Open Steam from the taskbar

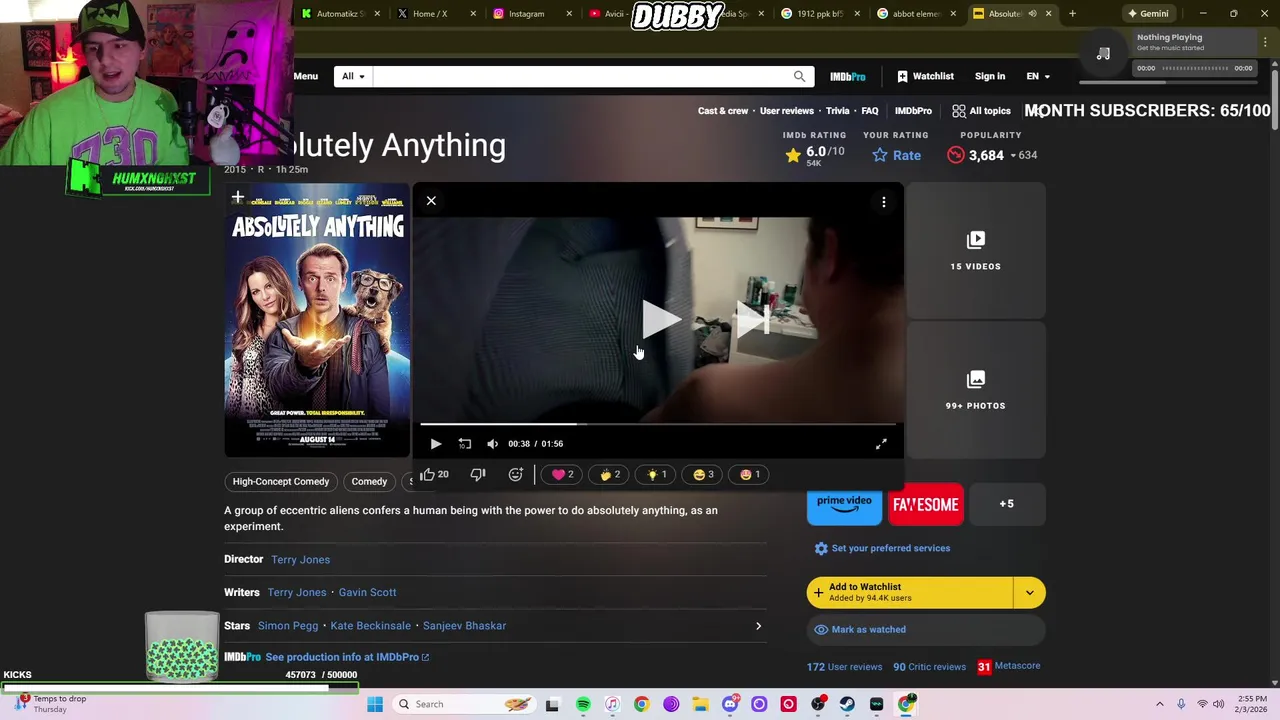tap(847, 704)
